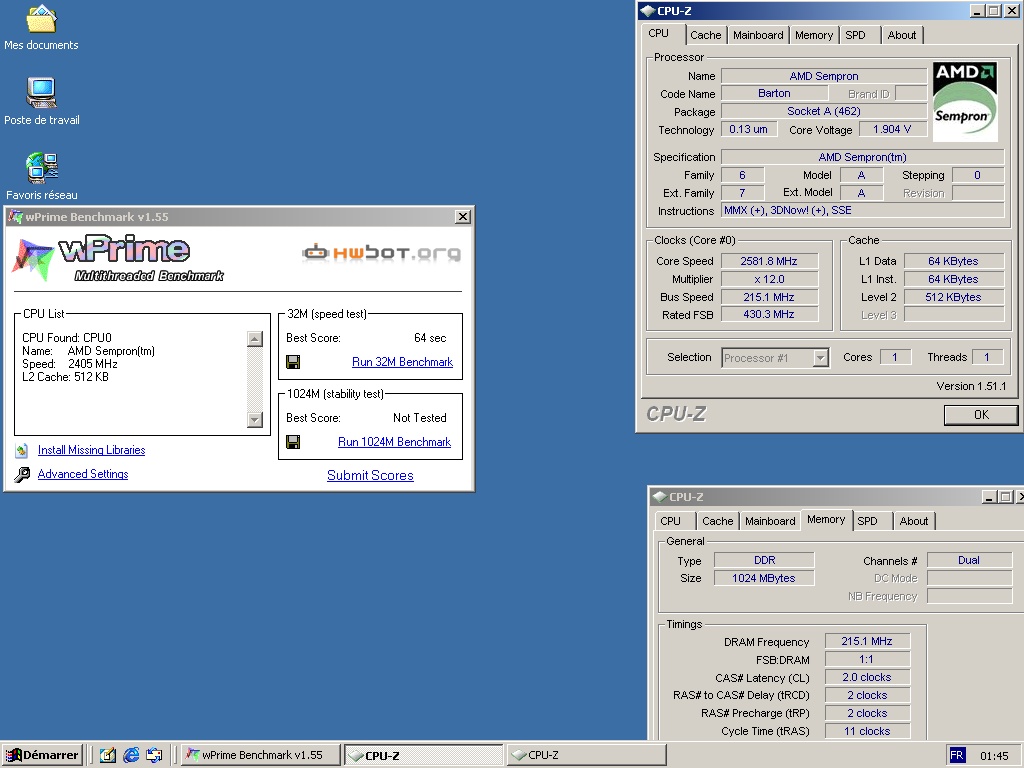Switch to About tab in lower CPU-Z window

(x=914, y=521)
